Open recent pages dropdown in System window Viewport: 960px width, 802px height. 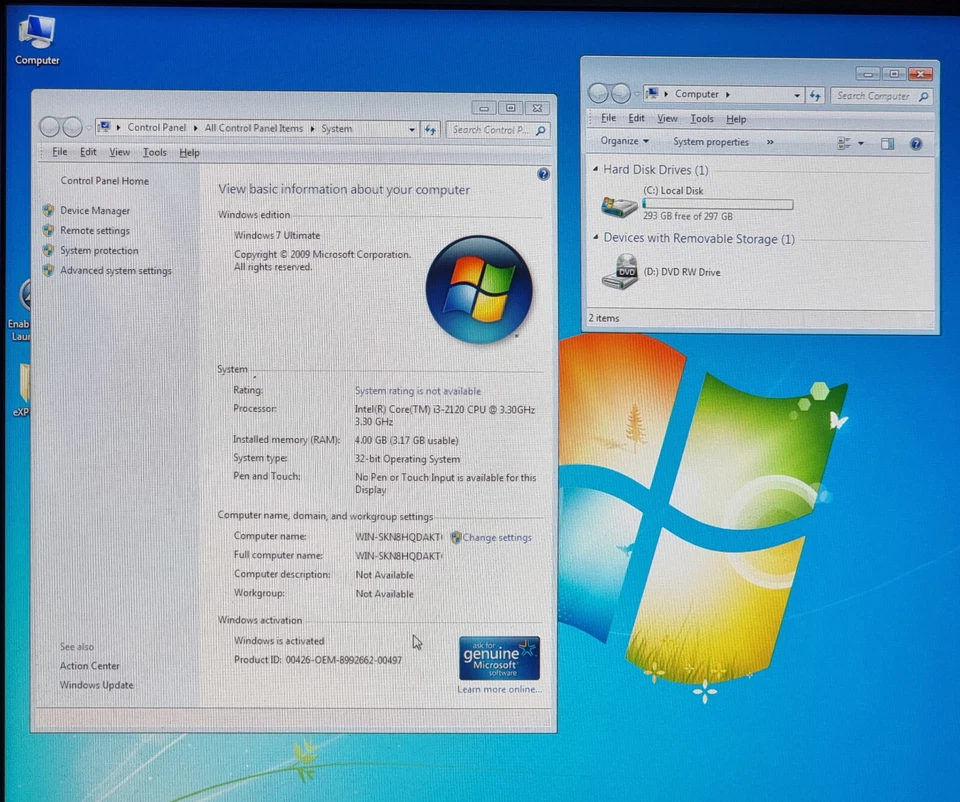89,128
